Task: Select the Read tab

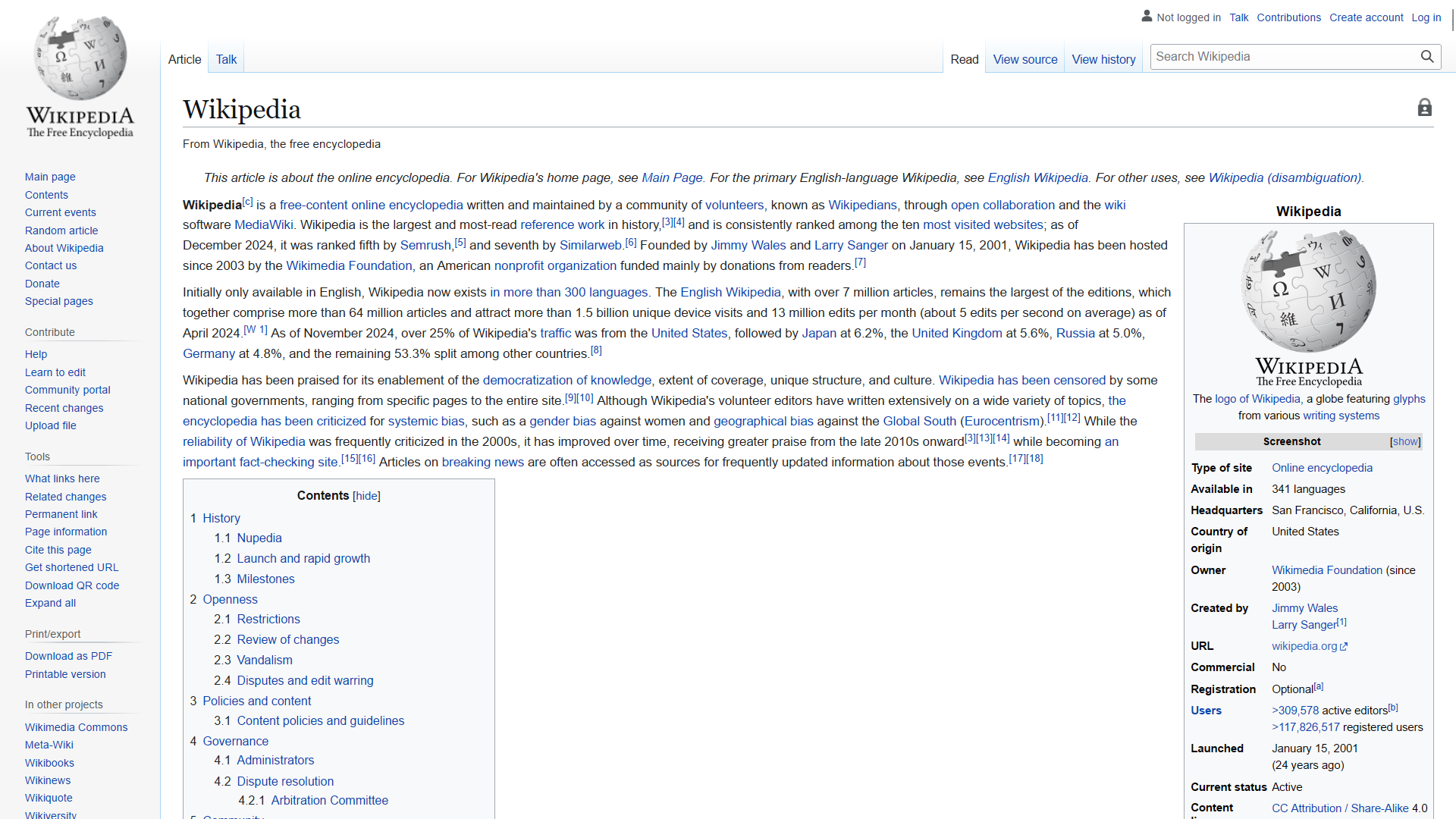Action: coord(965,59)
